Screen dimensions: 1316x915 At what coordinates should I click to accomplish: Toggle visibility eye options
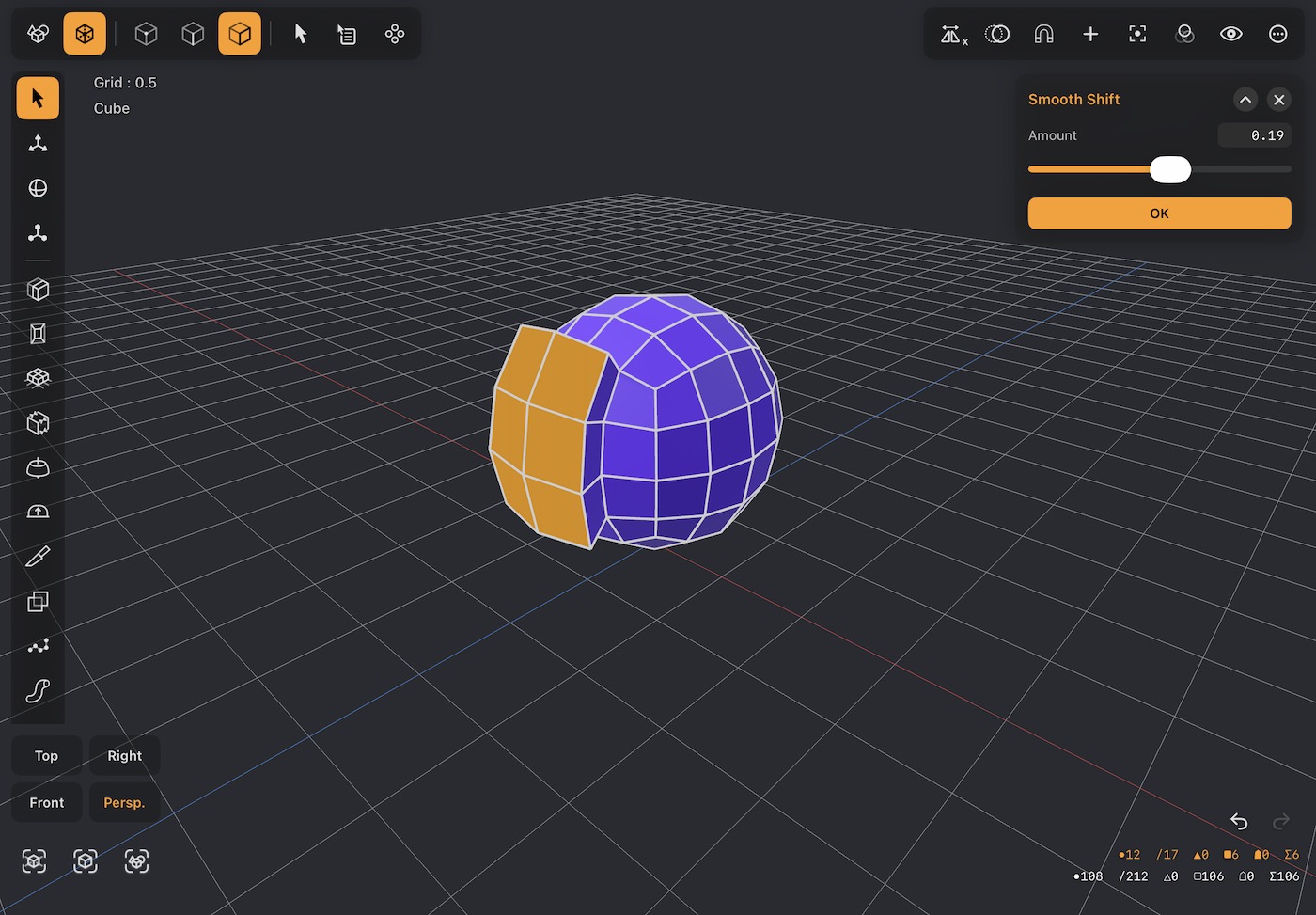[1231, 34]
